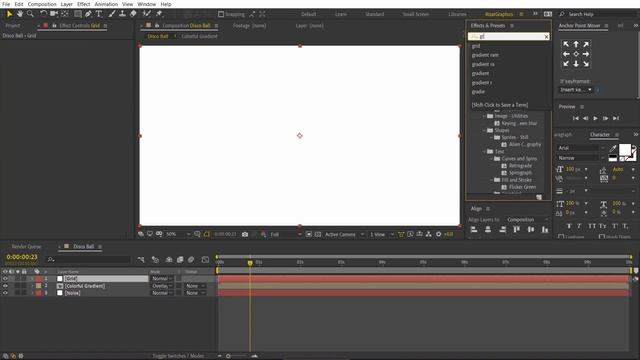Select the Pen tool
Image resolution: width=640 pixels, height=360 pixels.
[88, 14]
